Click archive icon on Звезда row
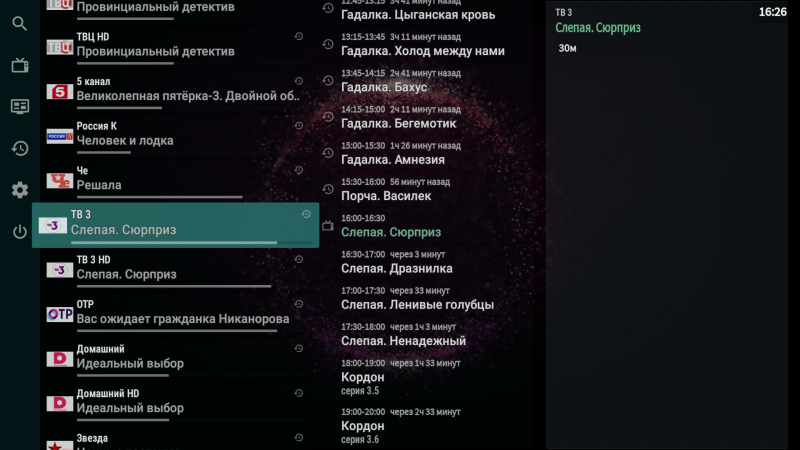The height and width of the screenshot is (450, 800). [299, 438]
